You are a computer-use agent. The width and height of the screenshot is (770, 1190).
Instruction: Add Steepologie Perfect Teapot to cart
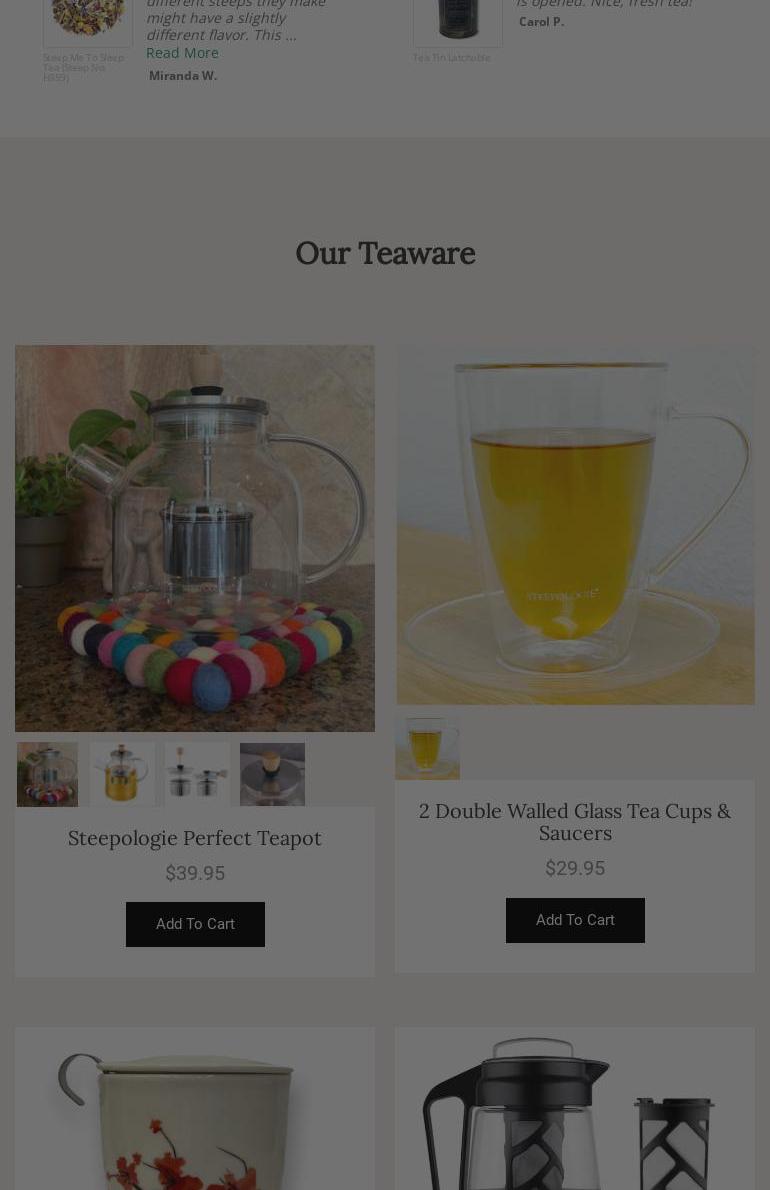[195, 924]
